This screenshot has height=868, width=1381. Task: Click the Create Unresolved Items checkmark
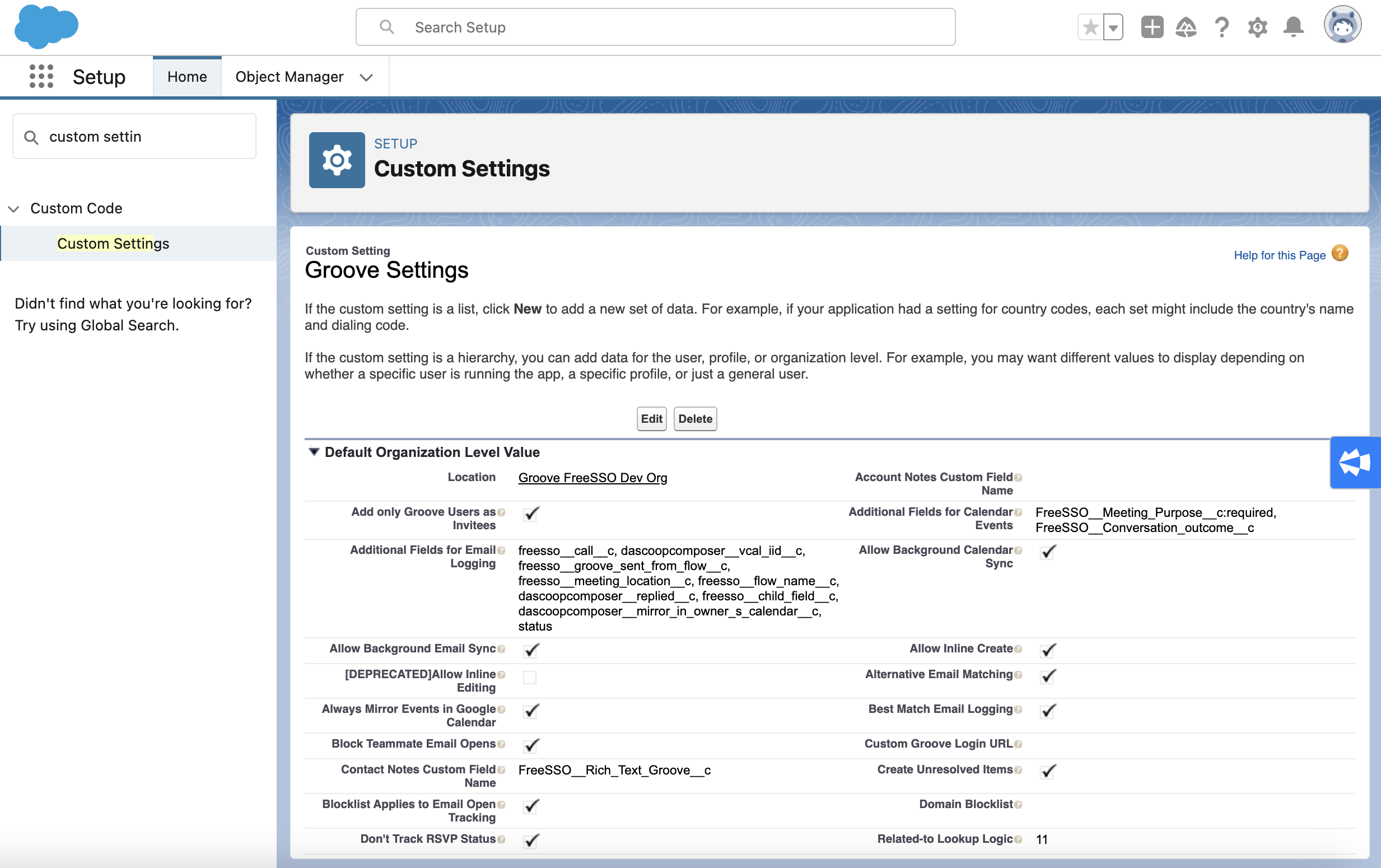(x=1048, y=771)
